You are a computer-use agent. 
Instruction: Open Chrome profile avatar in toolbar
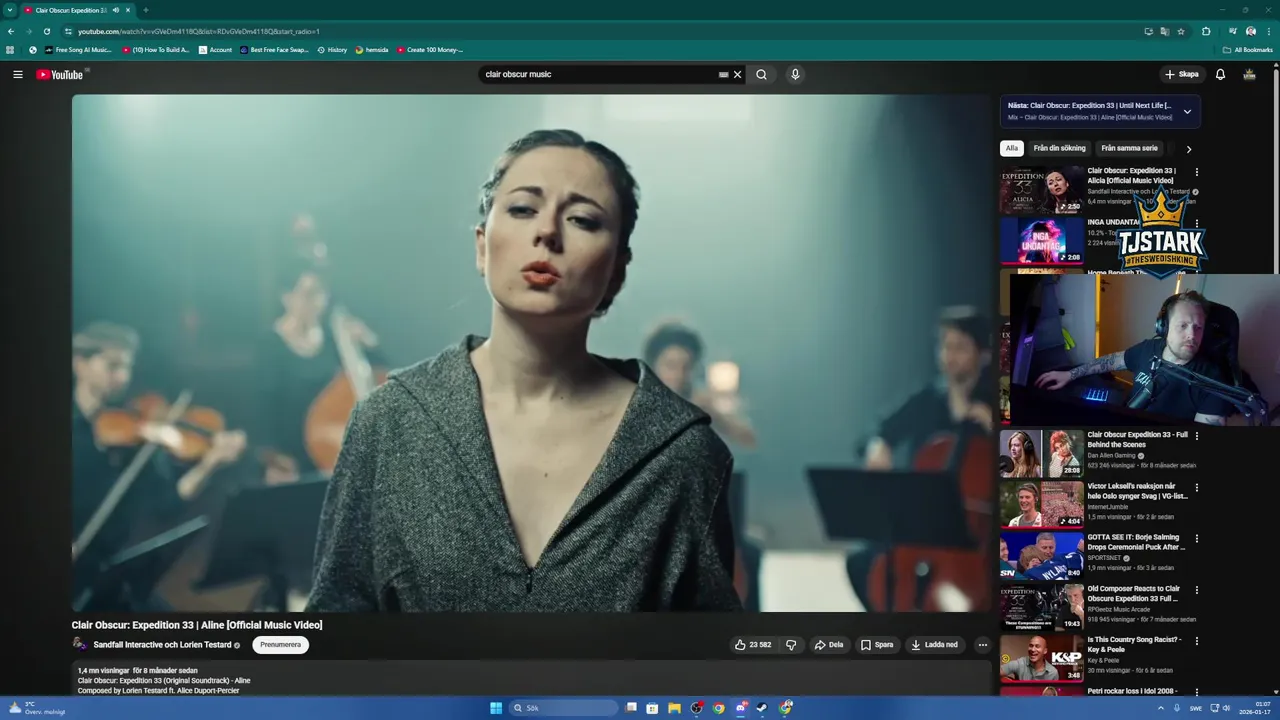click(x=1251, y=31)
